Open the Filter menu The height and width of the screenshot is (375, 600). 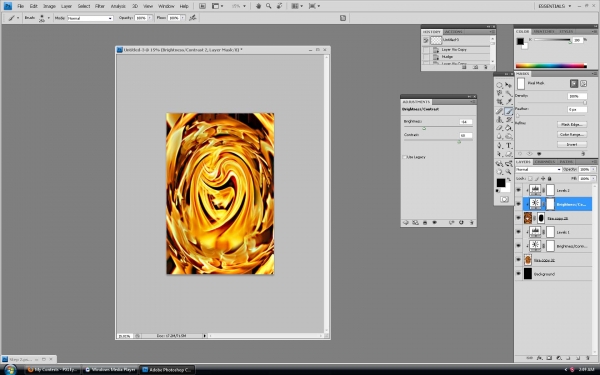100,6
